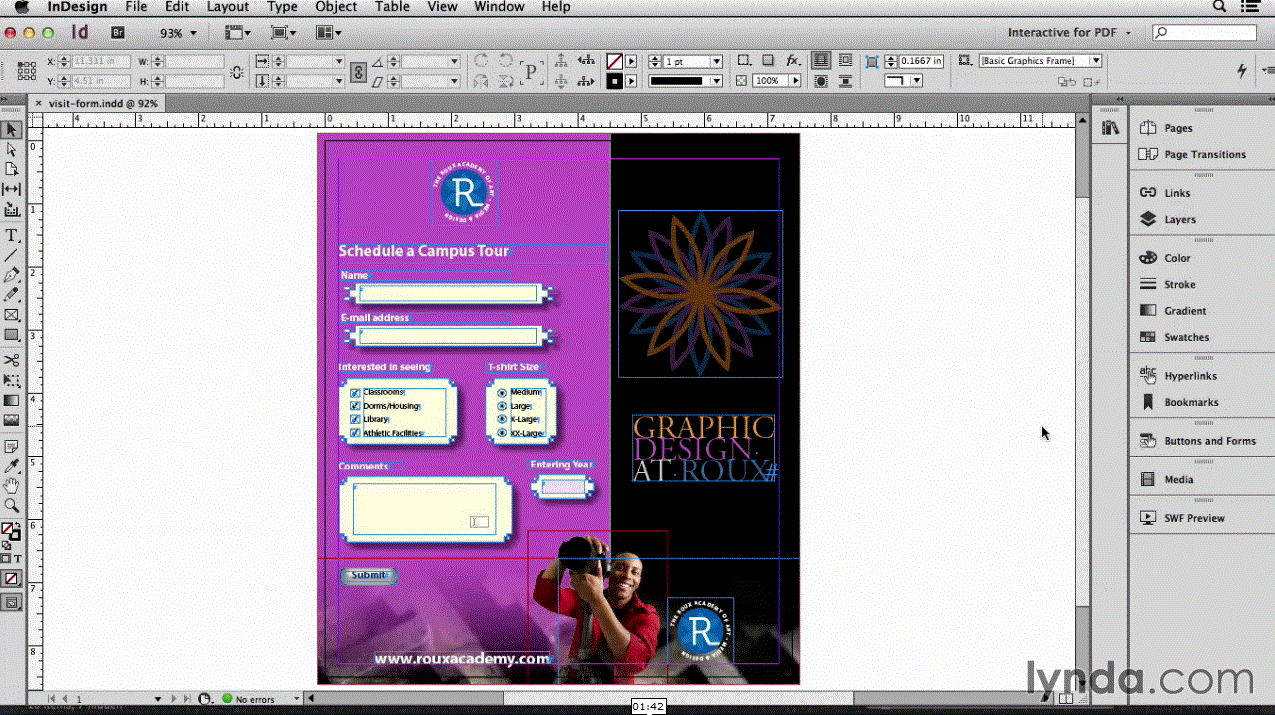
Task: Select the Large radio button
Action: click(502, 406)
